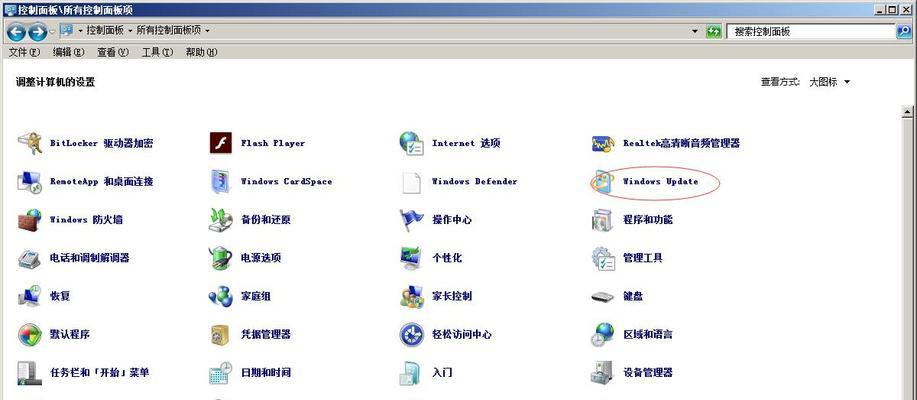Open the 入门 icon
Screen dimensions: 917x400
coord(411,373)
